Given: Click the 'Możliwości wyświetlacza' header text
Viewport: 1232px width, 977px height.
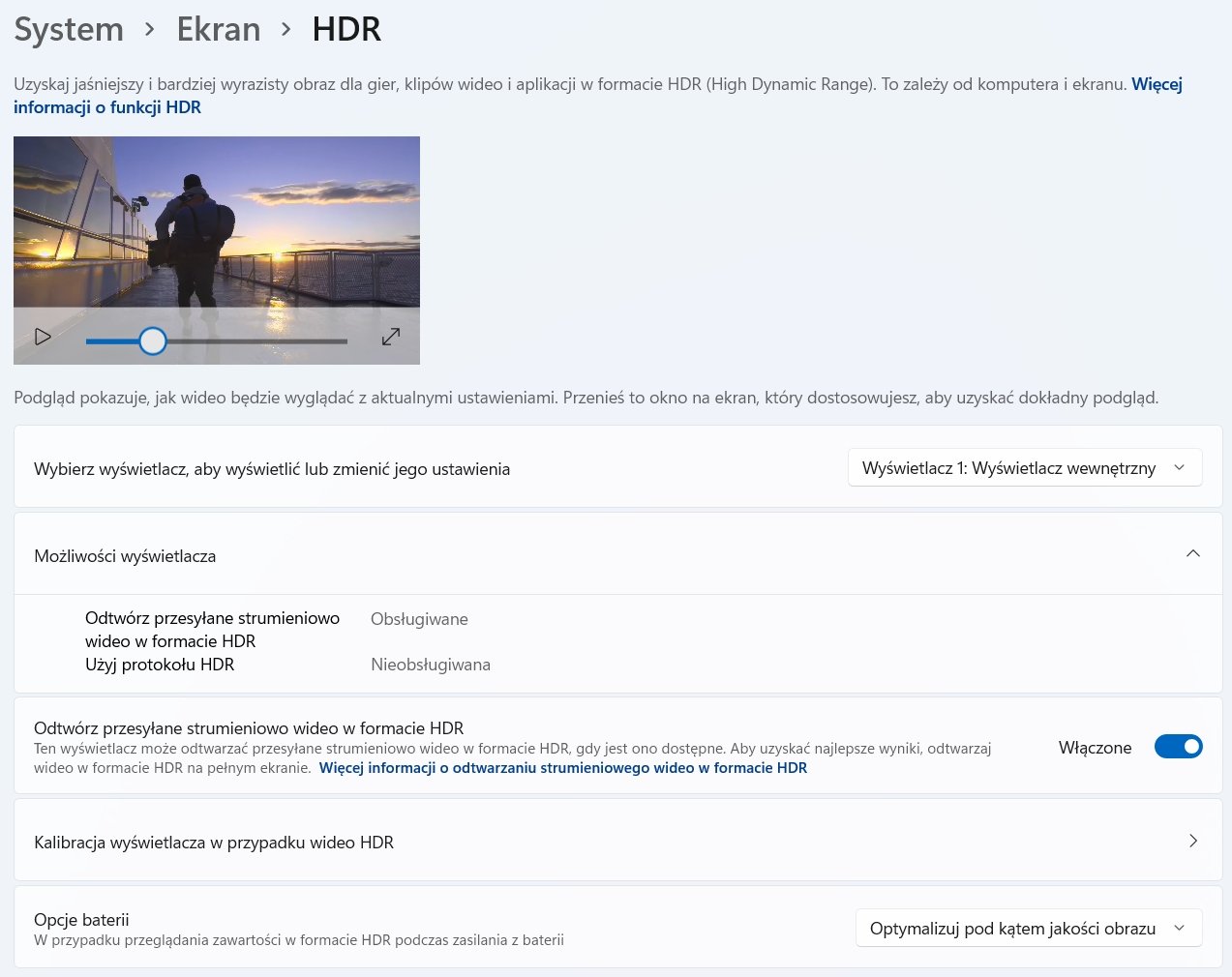Looking at the screenshot, I should click(x=125, y=556).
